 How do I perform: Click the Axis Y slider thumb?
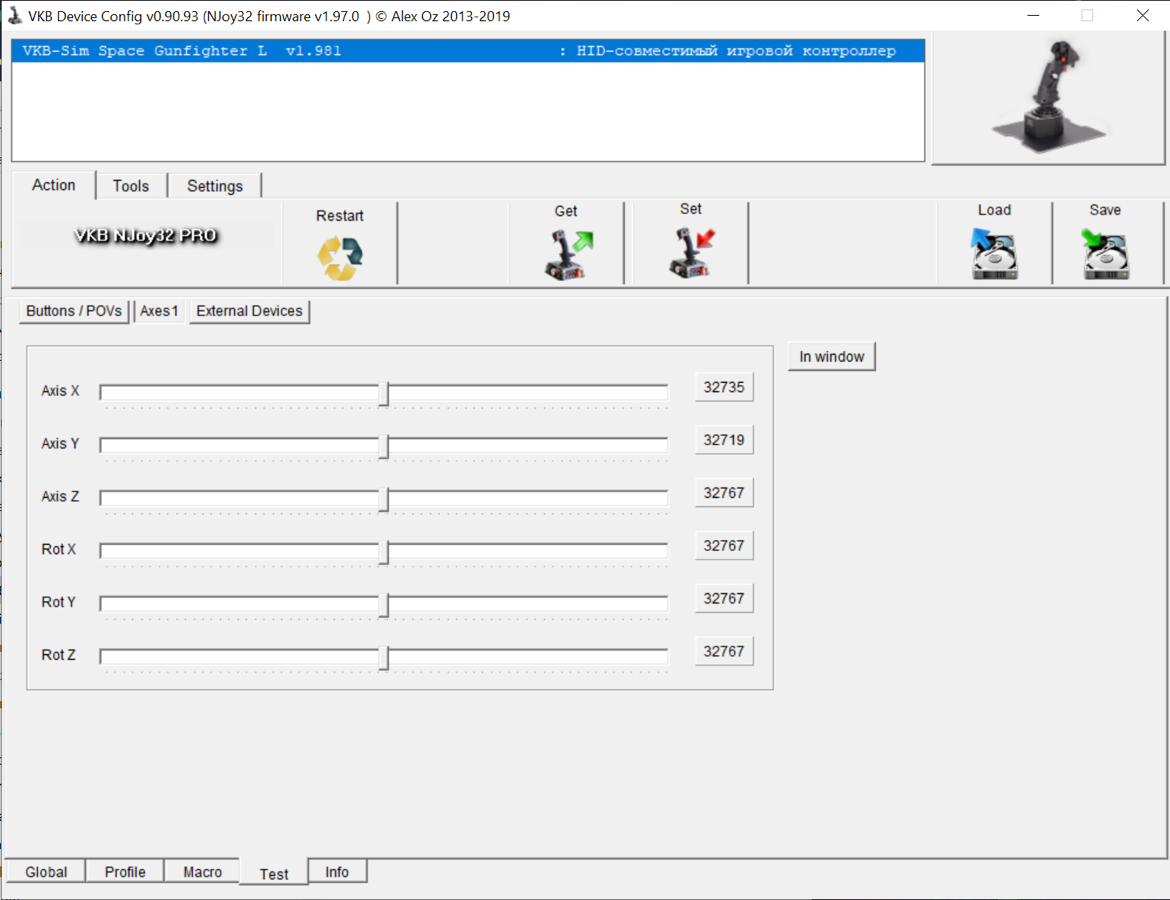point(384,447)
